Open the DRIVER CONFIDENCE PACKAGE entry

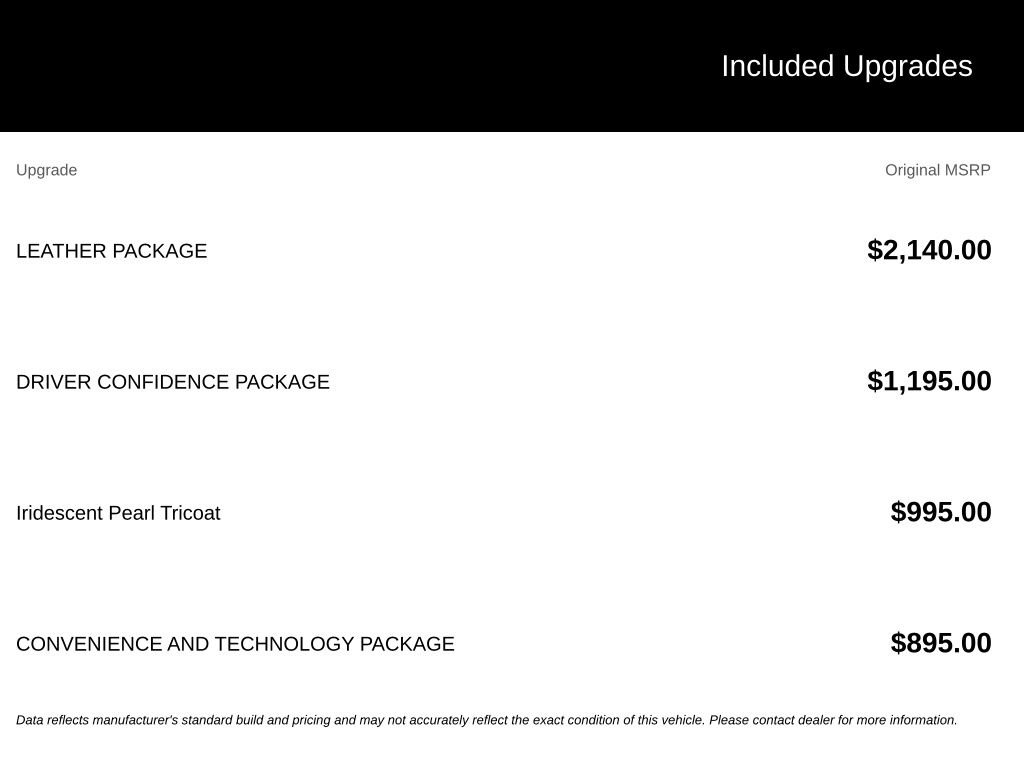[x=173, y=382]
